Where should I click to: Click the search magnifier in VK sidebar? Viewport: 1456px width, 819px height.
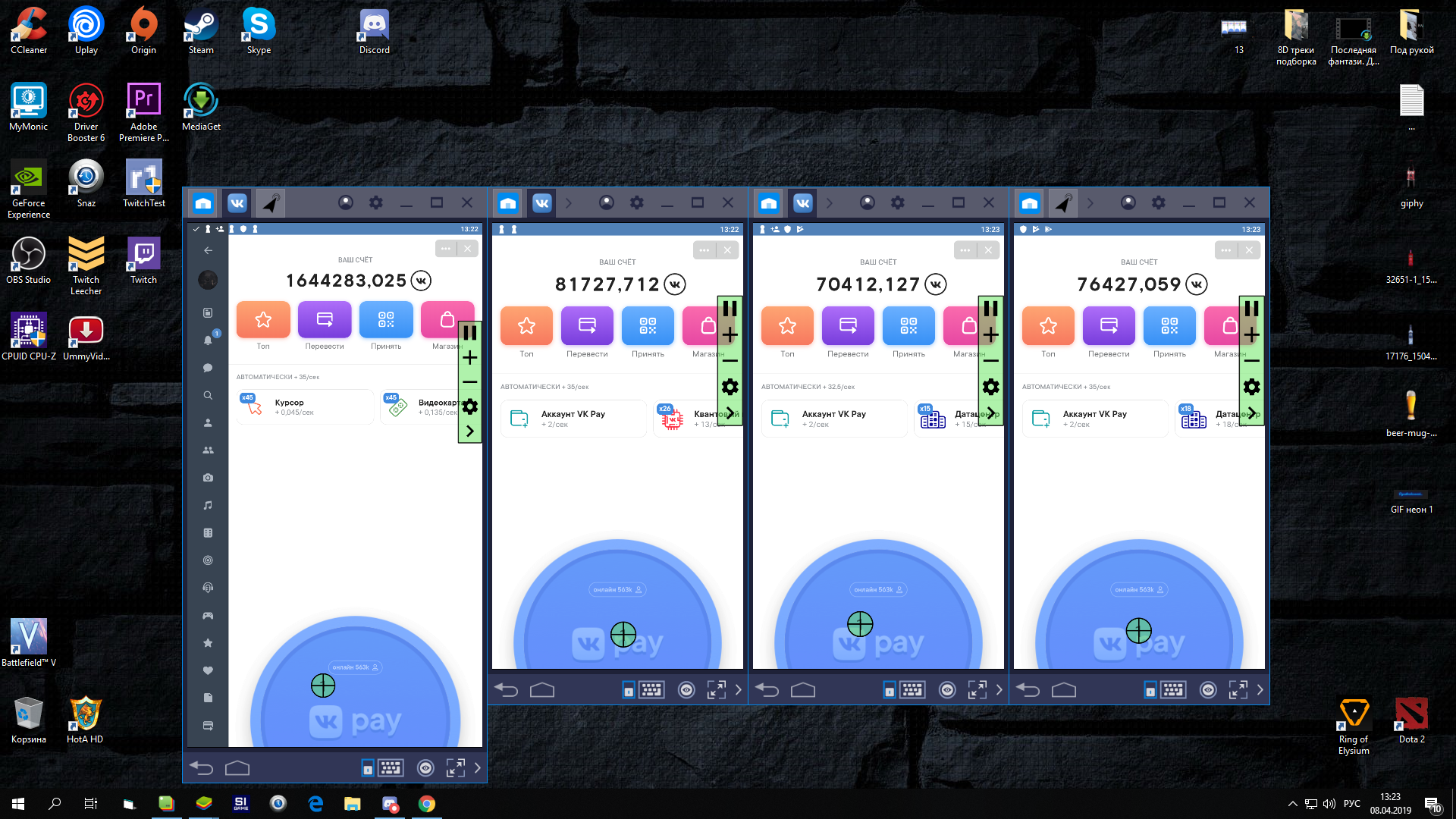point(208,395)
